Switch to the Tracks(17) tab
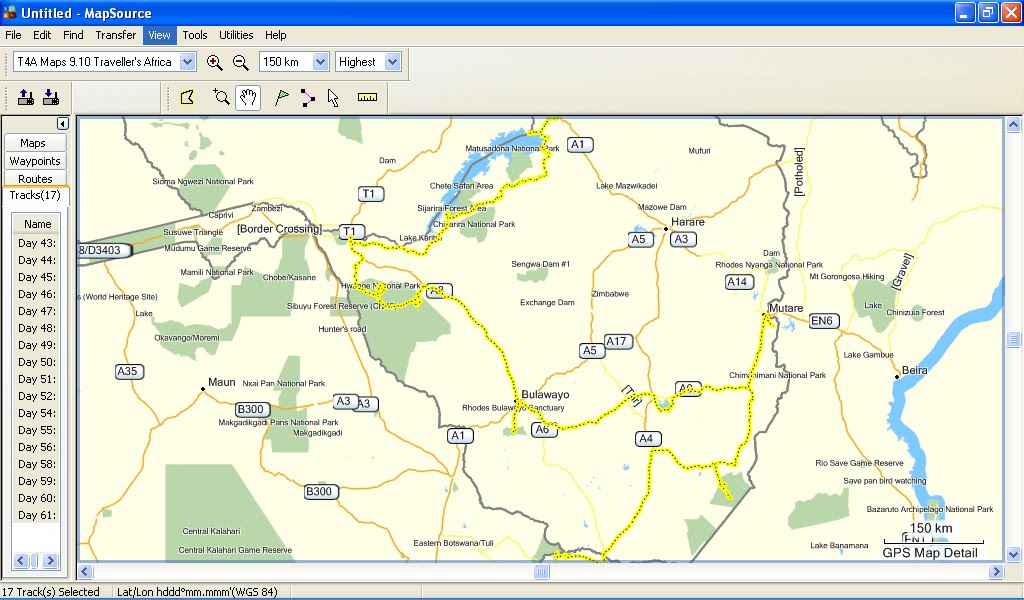 (x=35, y=195)
